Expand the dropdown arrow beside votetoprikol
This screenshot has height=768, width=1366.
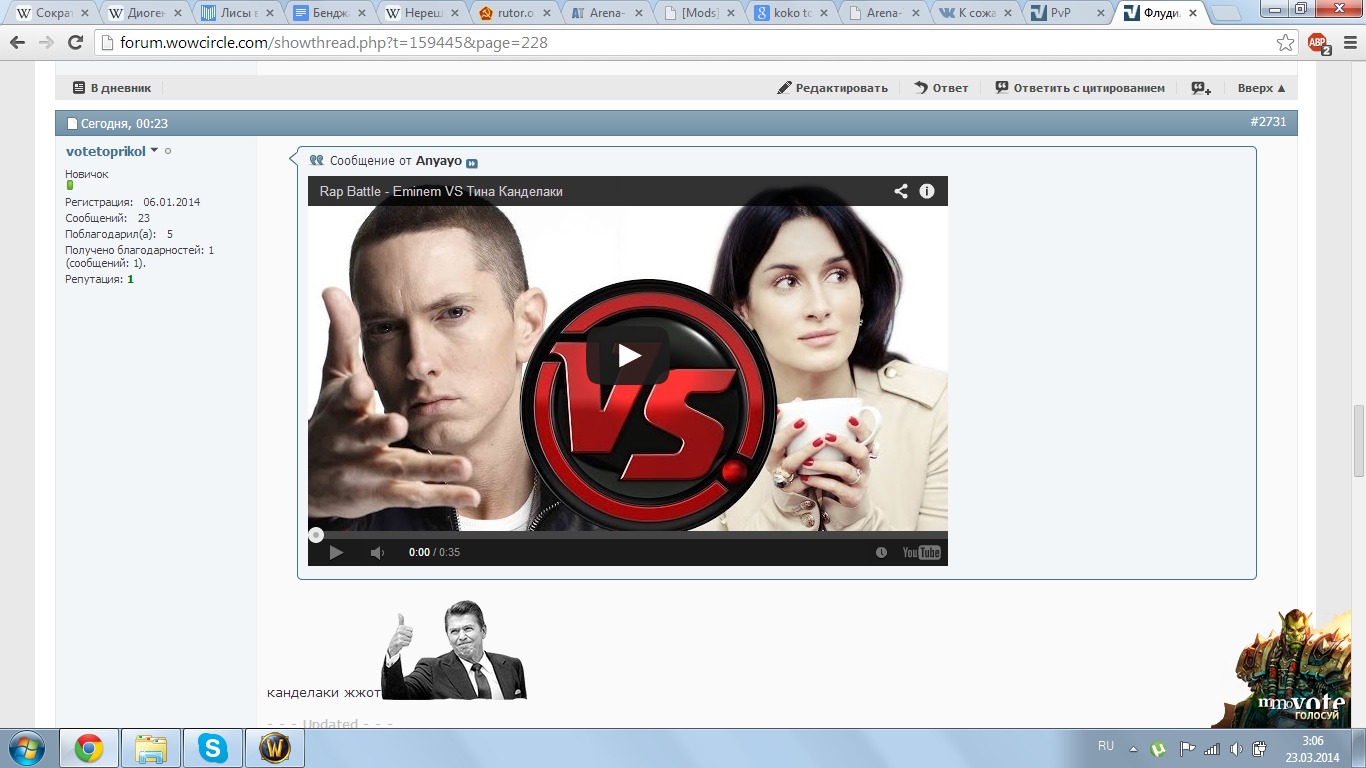coord(154,151)
